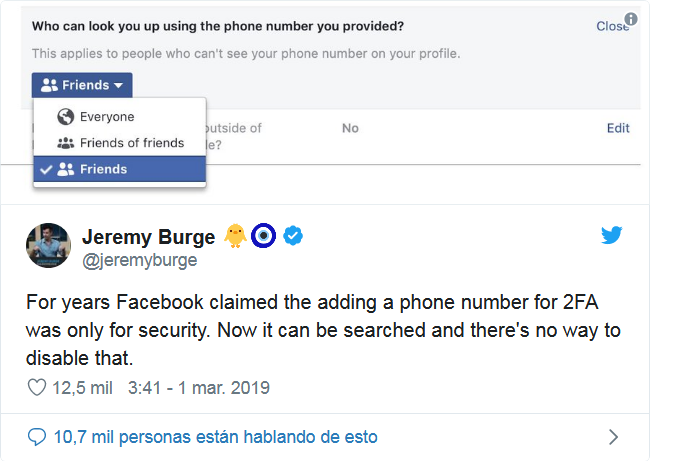Select the checked Friends option
The height and width of the screenshot is (461, 687).
[103, 169]
